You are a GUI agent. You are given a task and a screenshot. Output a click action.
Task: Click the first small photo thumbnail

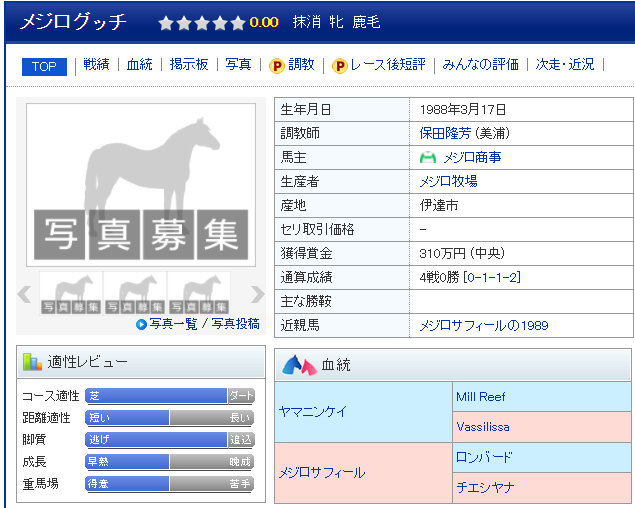coord(71,294)
